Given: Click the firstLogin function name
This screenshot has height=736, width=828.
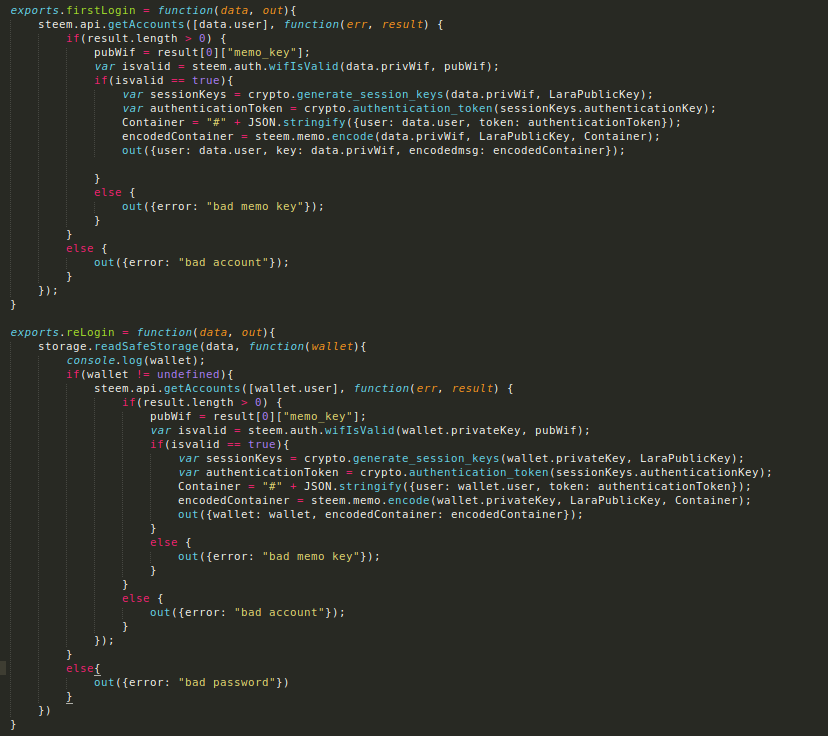Looking at the screenshot, I should (101, 10).
